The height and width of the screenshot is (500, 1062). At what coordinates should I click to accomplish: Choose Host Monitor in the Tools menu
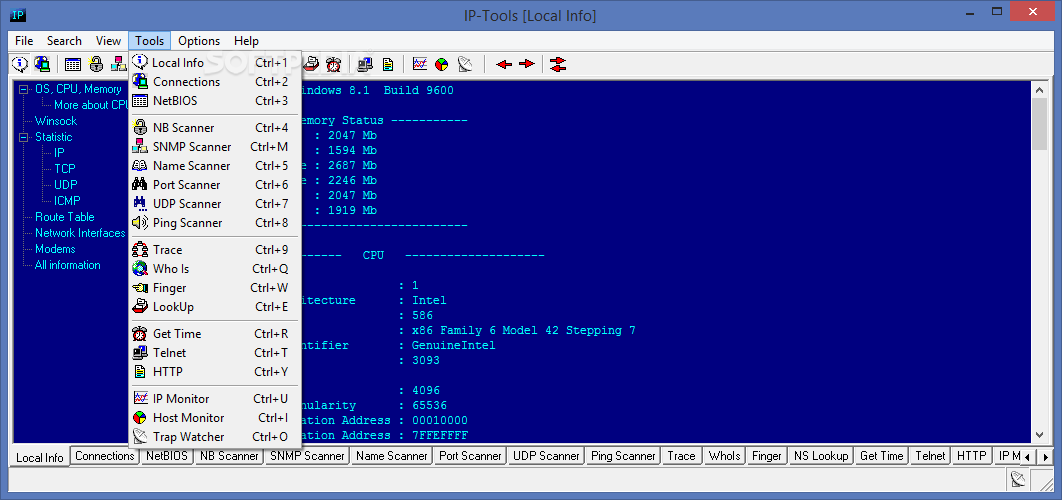(215, 417)
